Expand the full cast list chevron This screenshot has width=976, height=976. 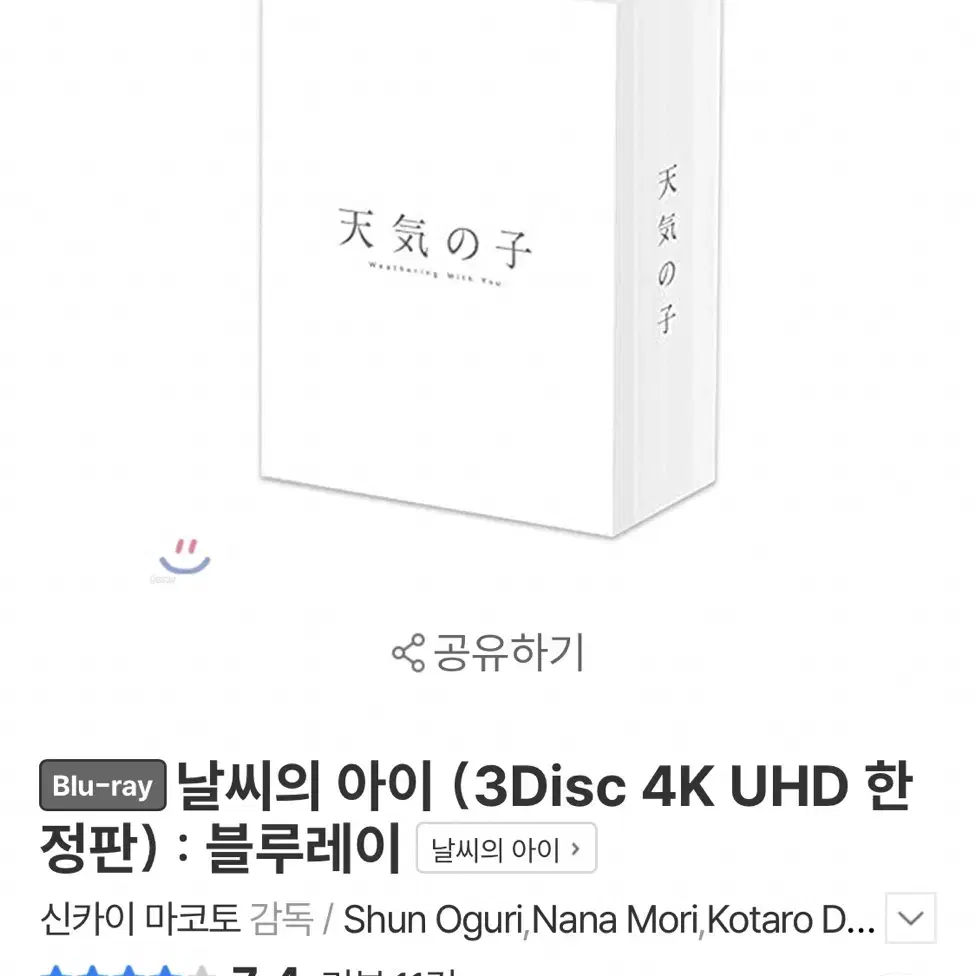pos(911,918)
